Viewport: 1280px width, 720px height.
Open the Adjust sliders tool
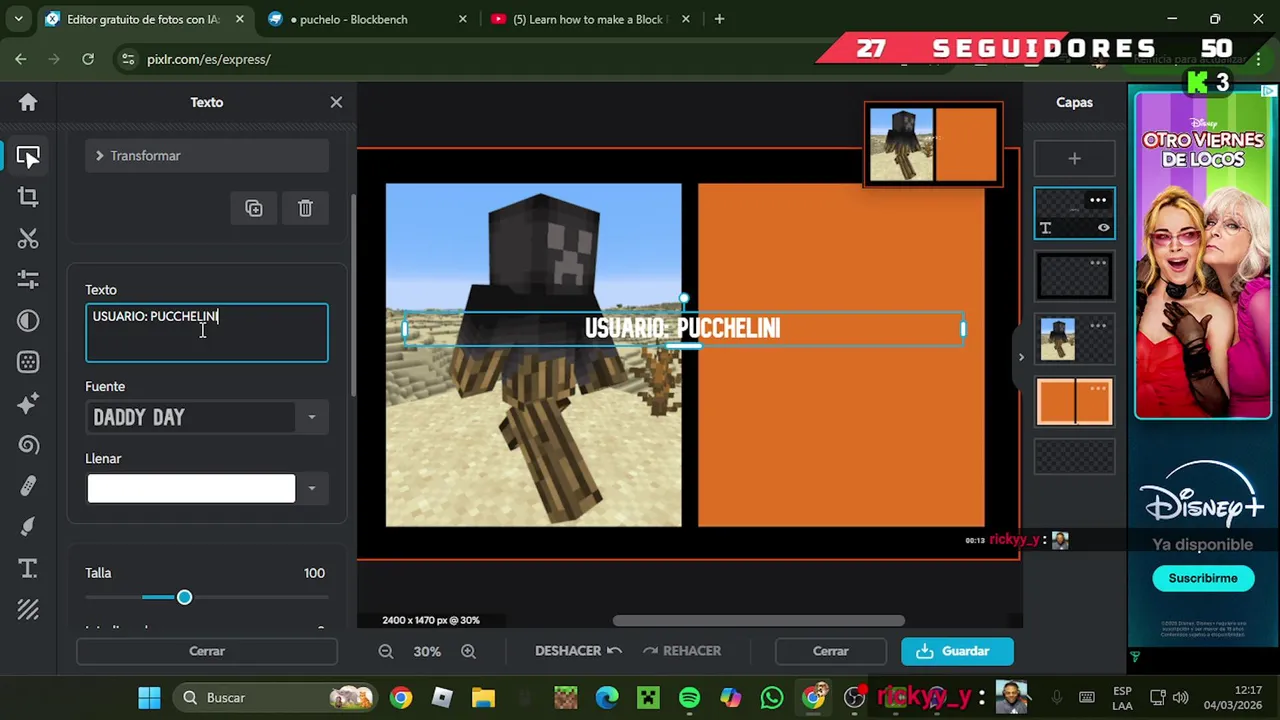click(28, 279)
